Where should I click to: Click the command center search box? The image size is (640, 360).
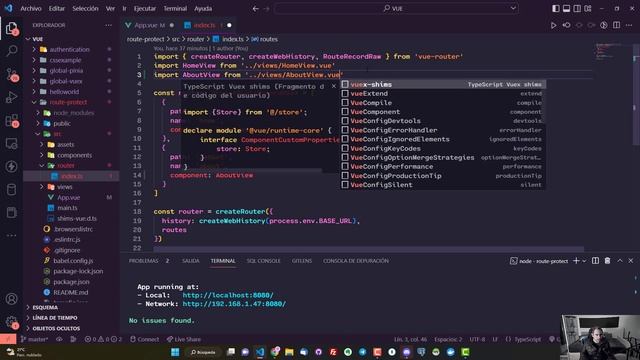[396, 9]
